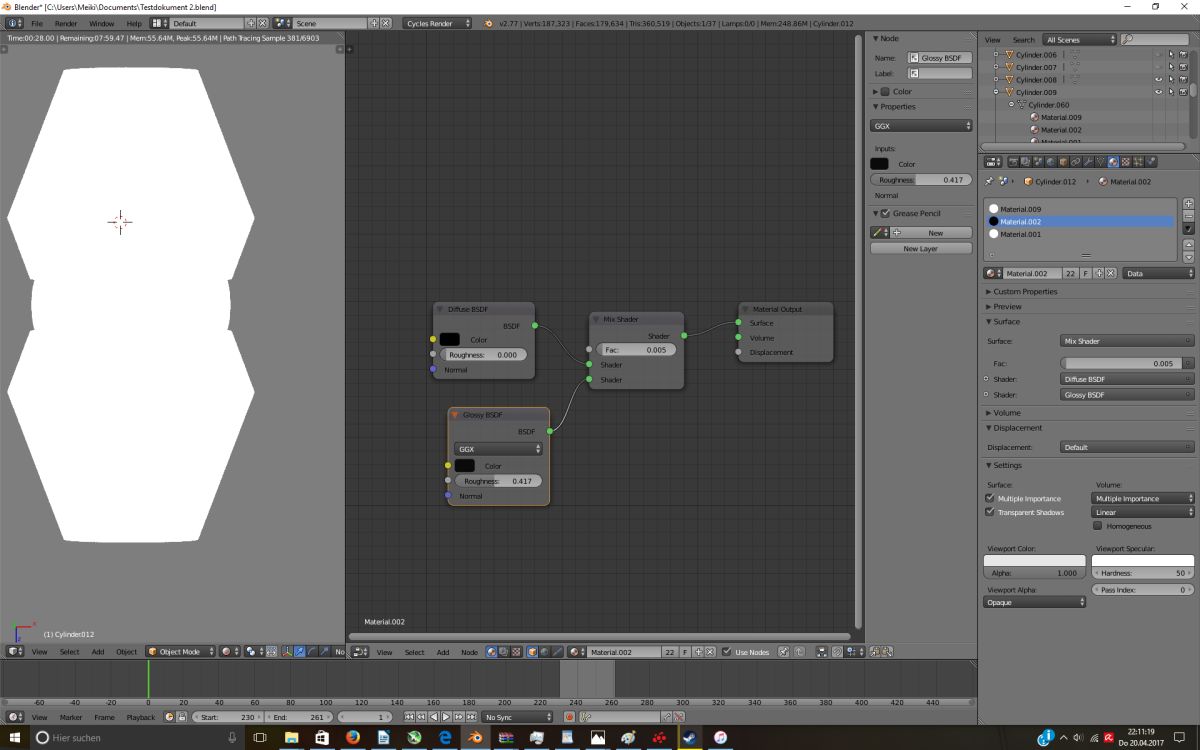Add a material slot with plus button
This screenshot has width=1200, height=750.
[x=1188, y=204]
